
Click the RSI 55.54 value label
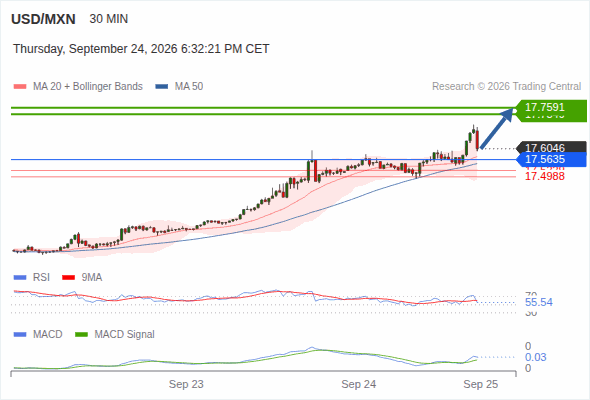pos(539,302)
